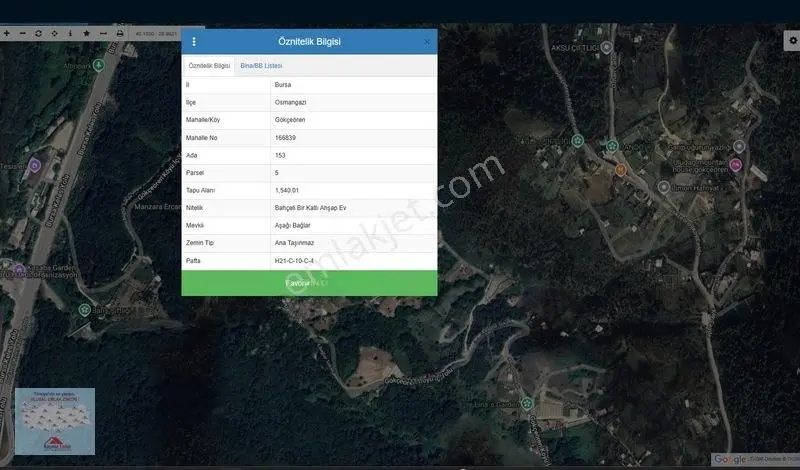Select the info query toolbar icon

tap(70, 34)
